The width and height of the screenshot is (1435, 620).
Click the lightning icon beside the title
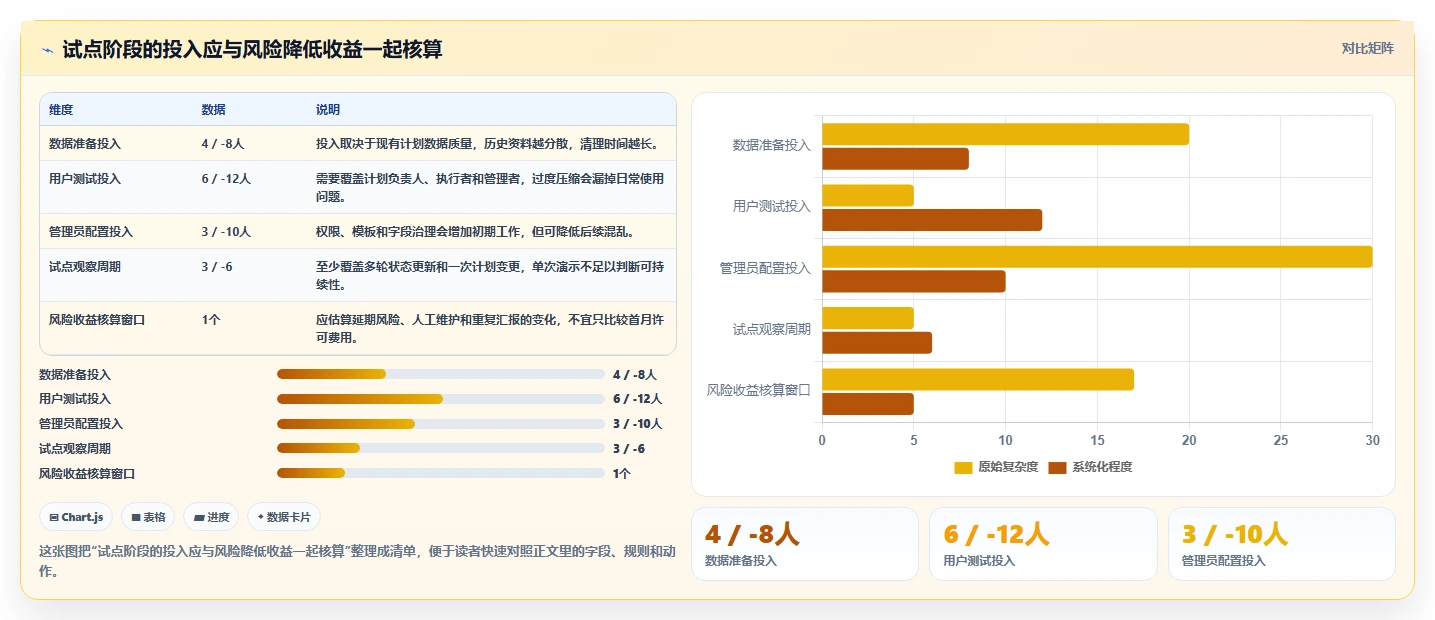coord(47,50)
